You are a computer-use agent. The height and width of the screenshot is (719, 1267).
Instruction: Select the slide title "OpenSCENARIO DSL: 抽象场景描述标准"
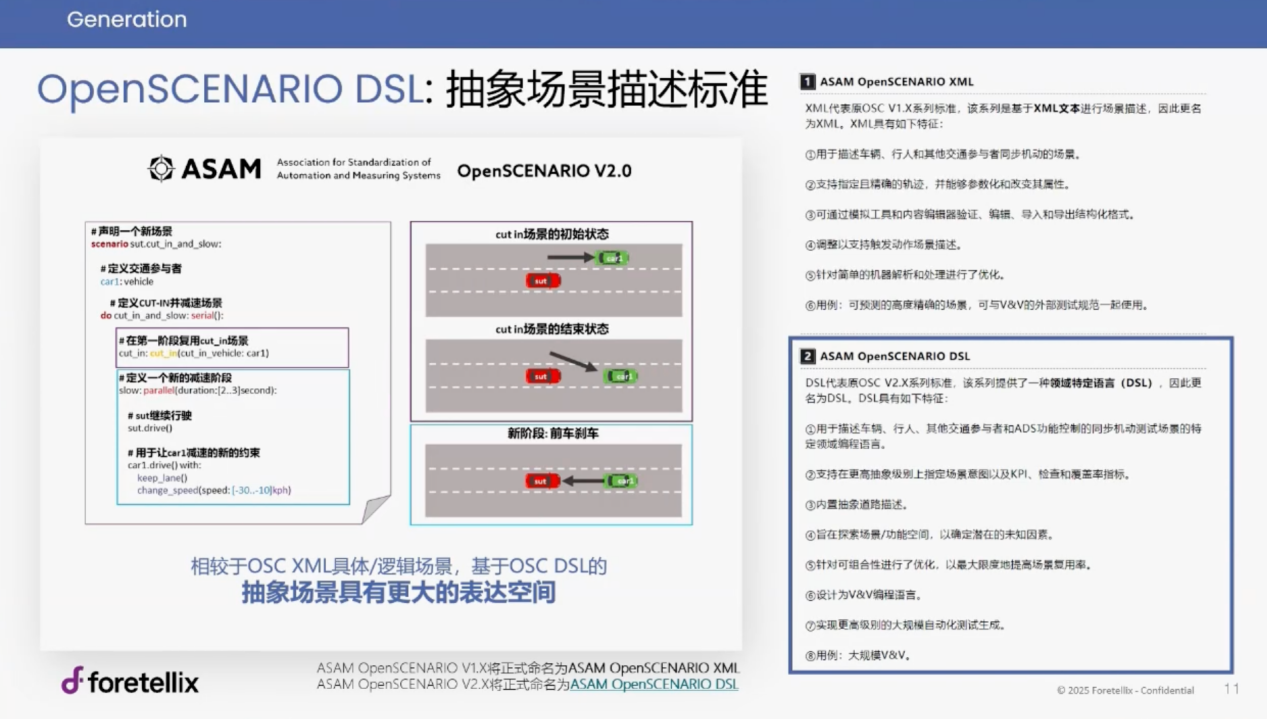[402, 90]
